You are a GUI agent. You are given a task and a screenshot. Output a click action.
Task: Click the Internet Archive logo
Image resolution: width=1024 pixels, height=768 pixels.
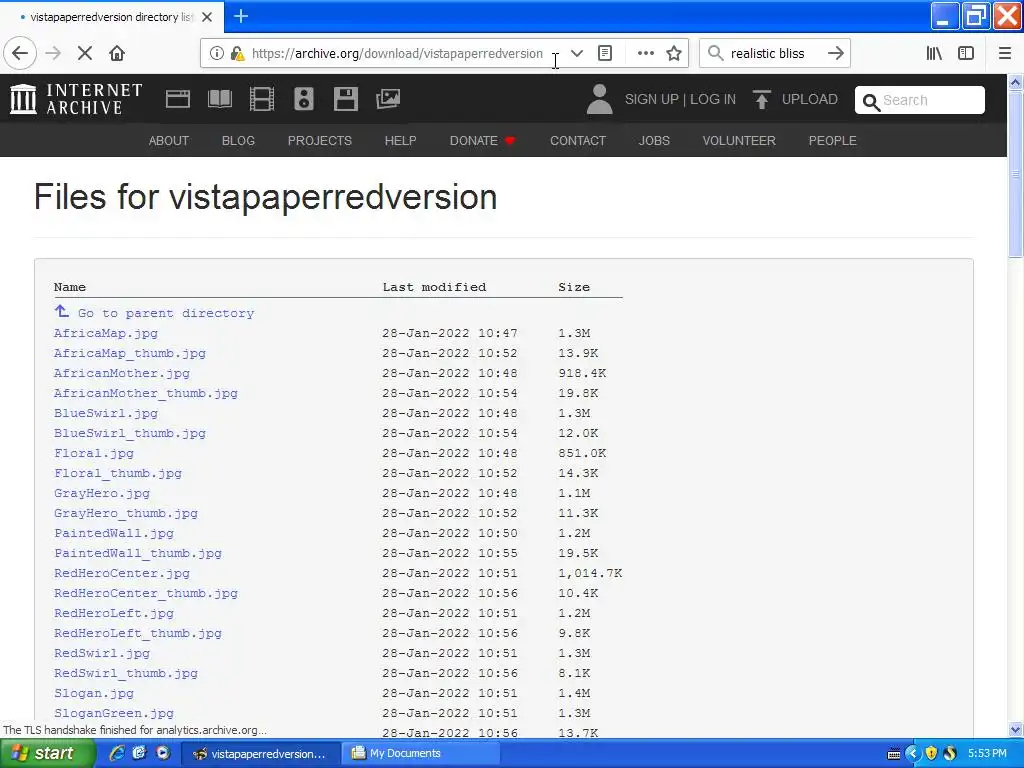pos(76,99)
